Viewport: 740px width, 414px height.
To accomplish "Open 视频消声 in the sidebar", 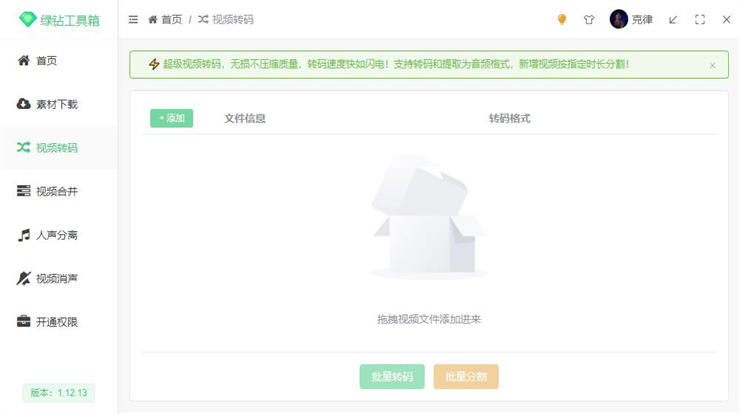I will (59, 278).
